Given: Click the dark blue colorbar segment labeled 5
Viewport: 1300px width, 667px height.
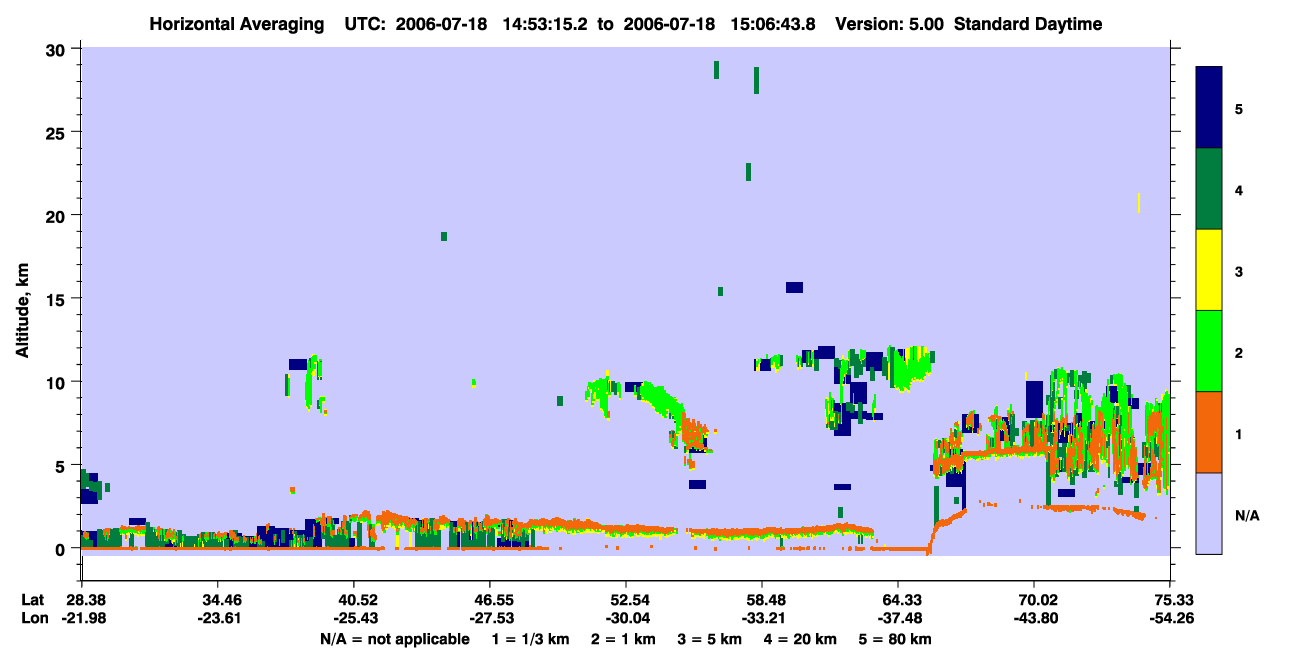Looking at the screenshot, I should (1209, 108).
